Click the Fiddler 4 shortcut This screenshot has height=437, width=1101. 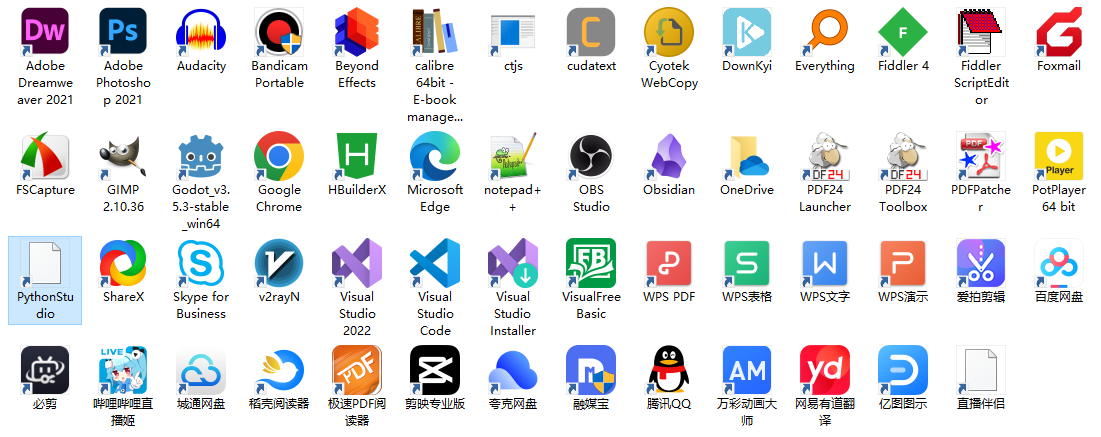(x=903, y=33)
